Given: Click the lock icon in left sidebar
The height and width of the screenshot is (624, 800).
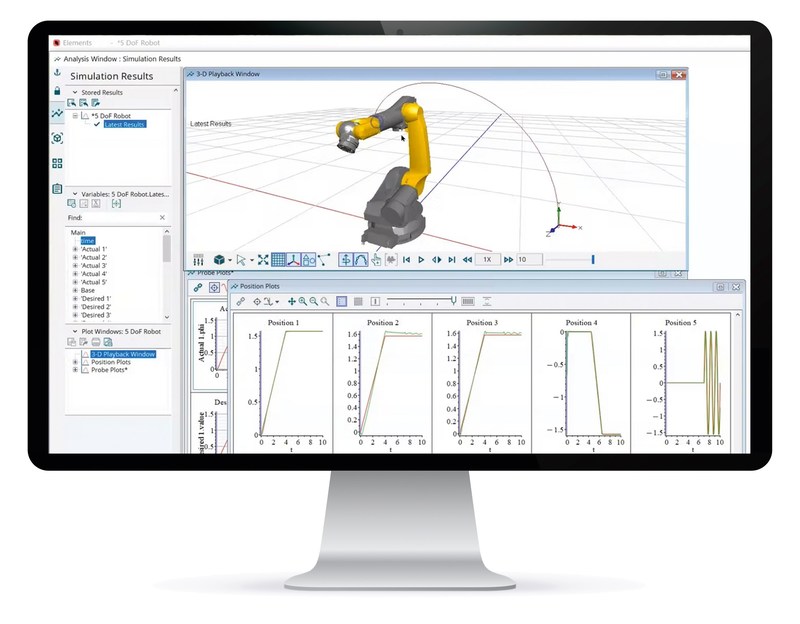Looking at the screenshot, I should pos(57,91).
